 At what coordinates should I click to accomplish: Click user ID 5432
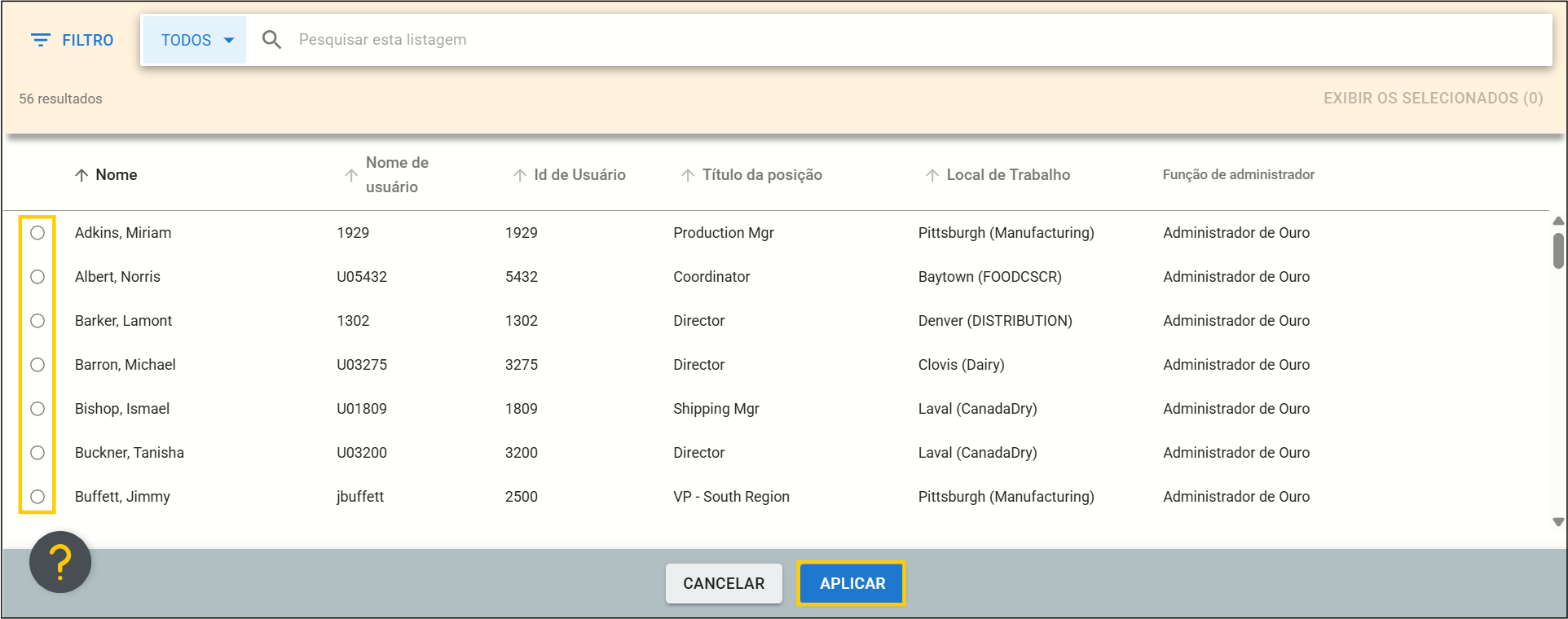(522, 277)
